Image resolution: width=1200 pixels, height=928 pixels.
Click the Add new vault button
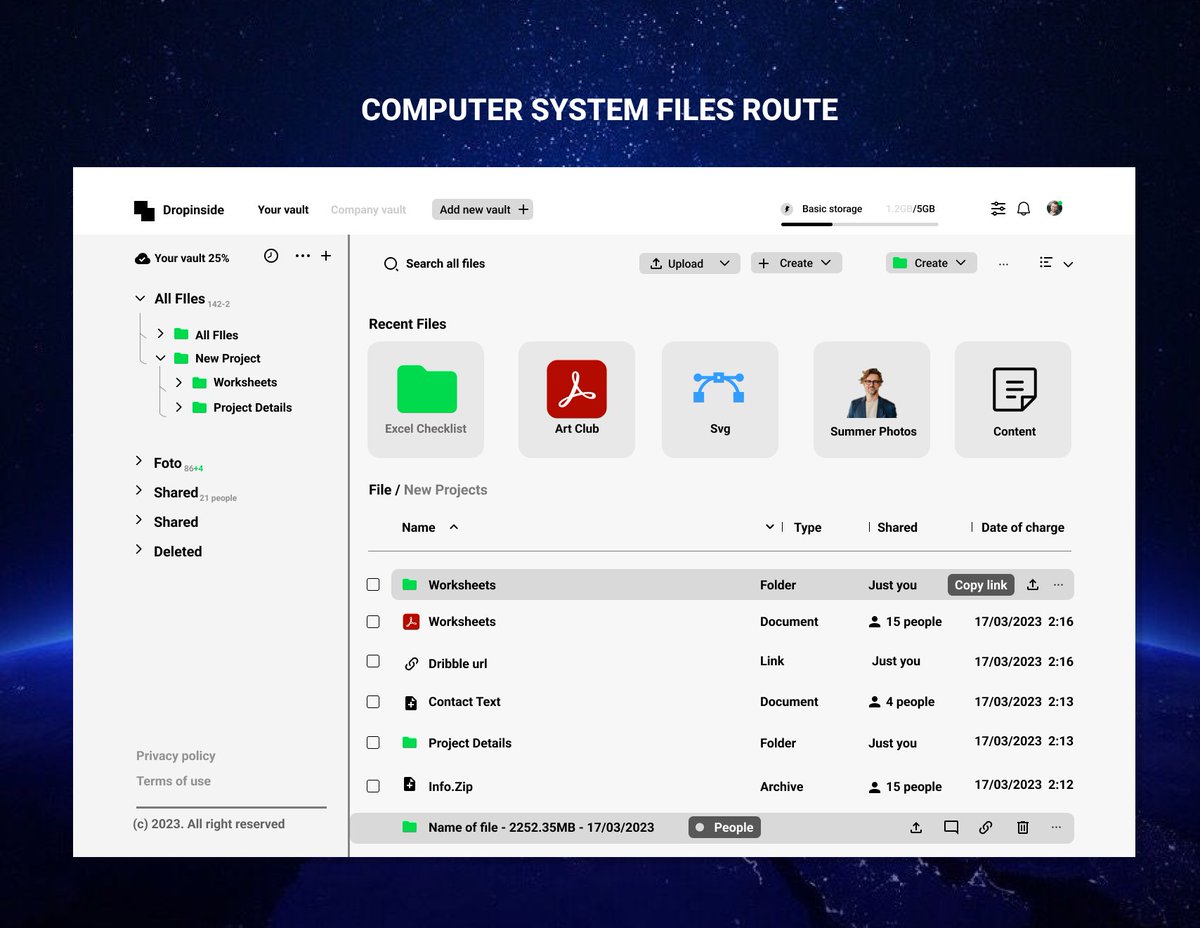483,209
